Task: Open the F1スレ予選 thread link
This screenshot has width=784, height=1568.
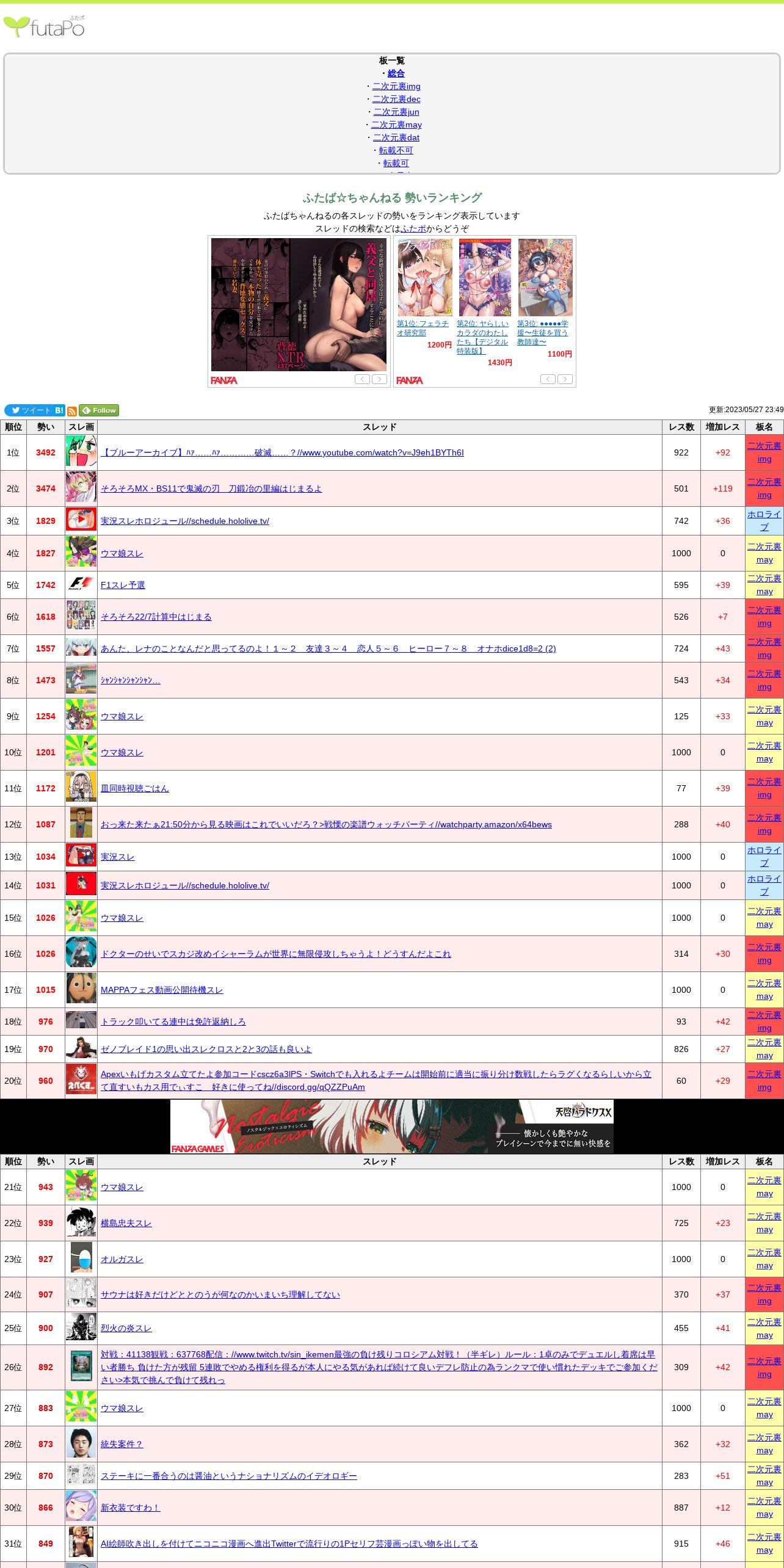Action: (x=123, y=585)
